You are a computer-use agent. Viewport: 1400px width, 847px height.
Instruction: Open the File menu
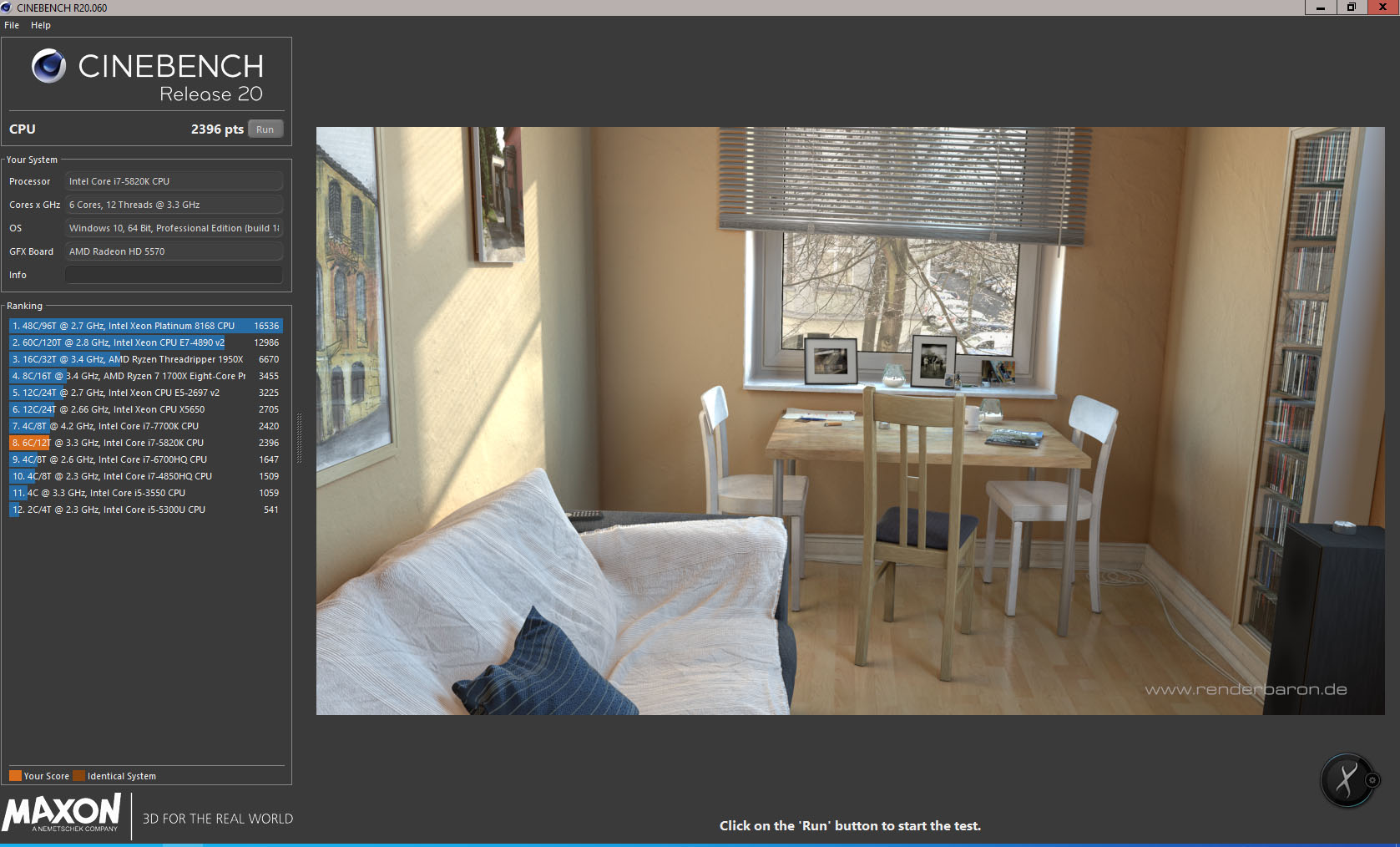(x=12, y=25)
